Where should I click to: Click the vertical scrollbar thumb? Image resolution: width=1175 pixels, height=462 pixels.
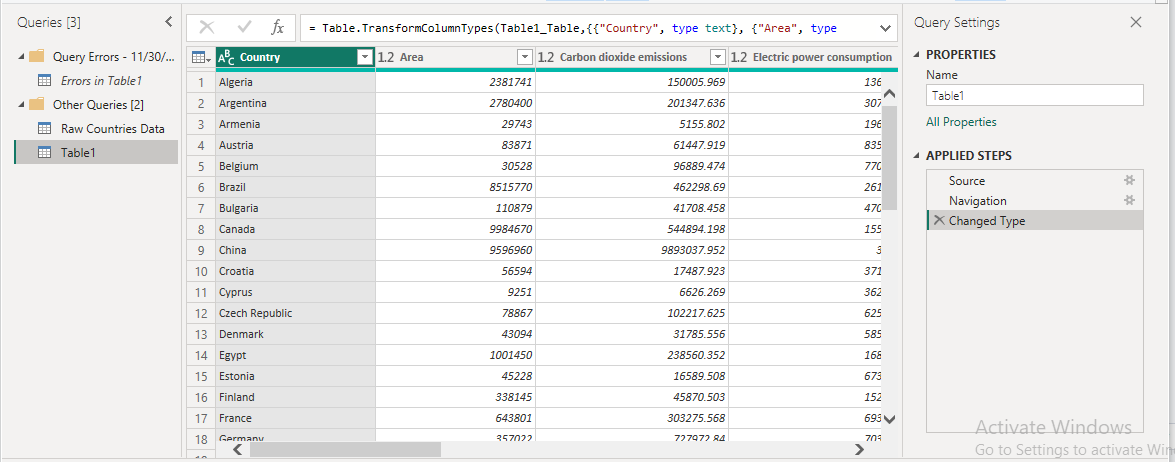point(890,157)
